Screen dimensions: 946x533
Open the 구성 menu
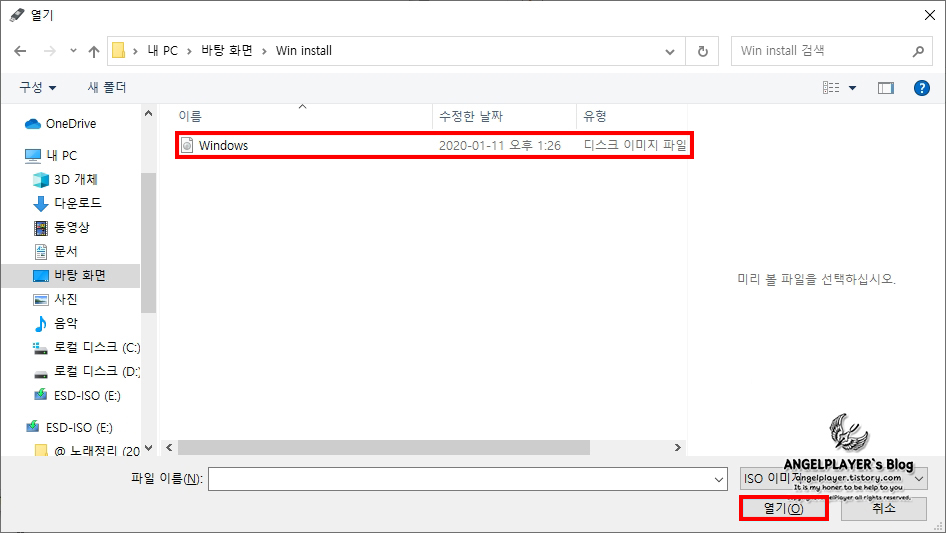click(37, 88)
